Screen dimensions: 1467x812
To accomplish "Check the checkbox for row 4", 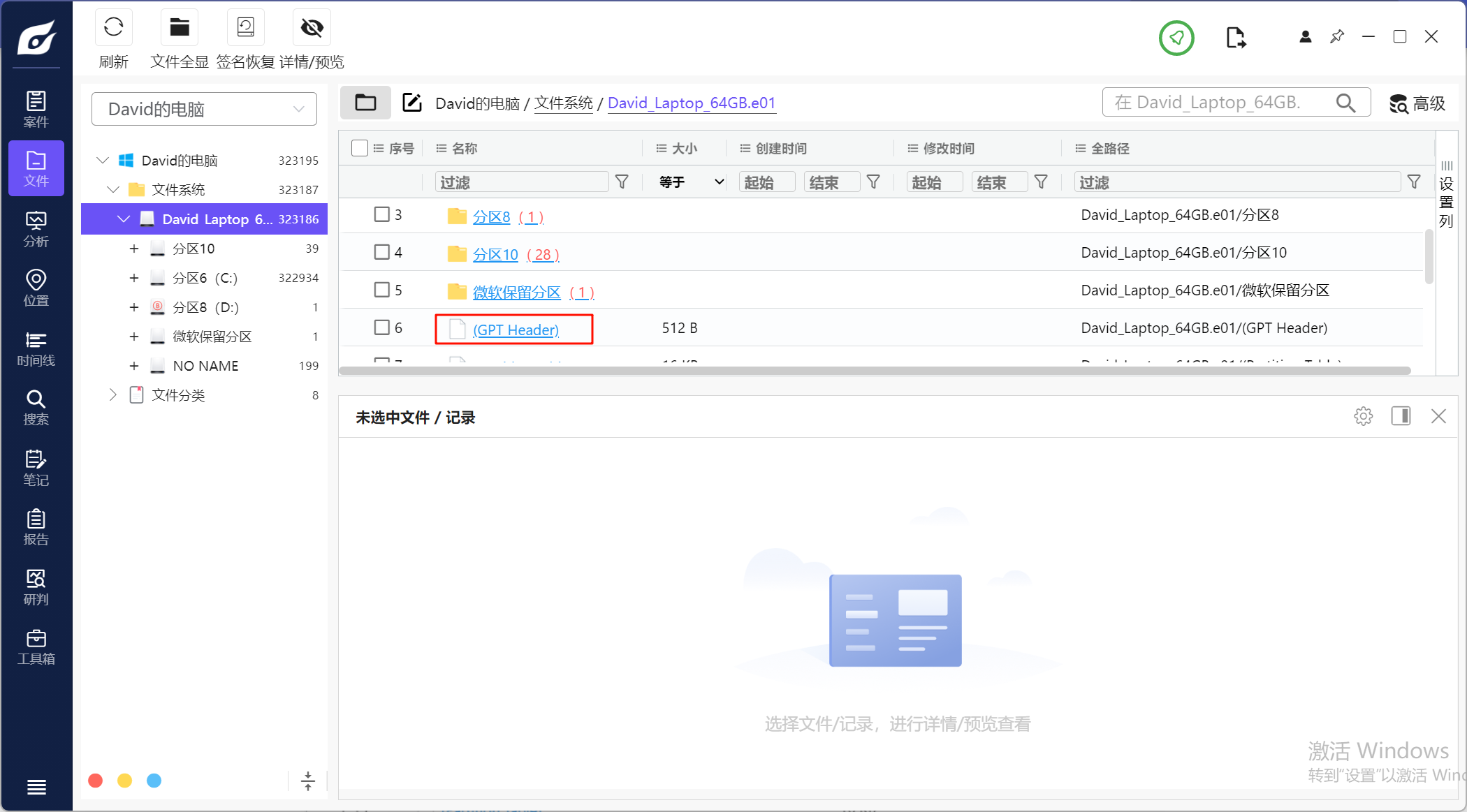I will tap(381, 252).
